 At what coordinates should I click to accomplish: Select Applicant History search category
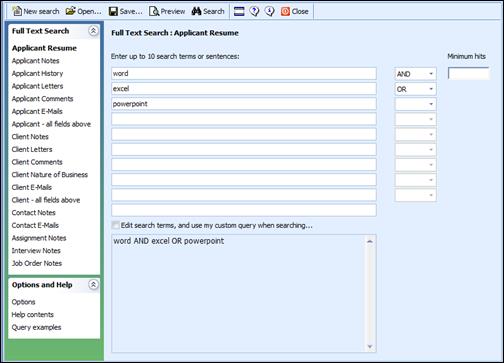[37, 73]
